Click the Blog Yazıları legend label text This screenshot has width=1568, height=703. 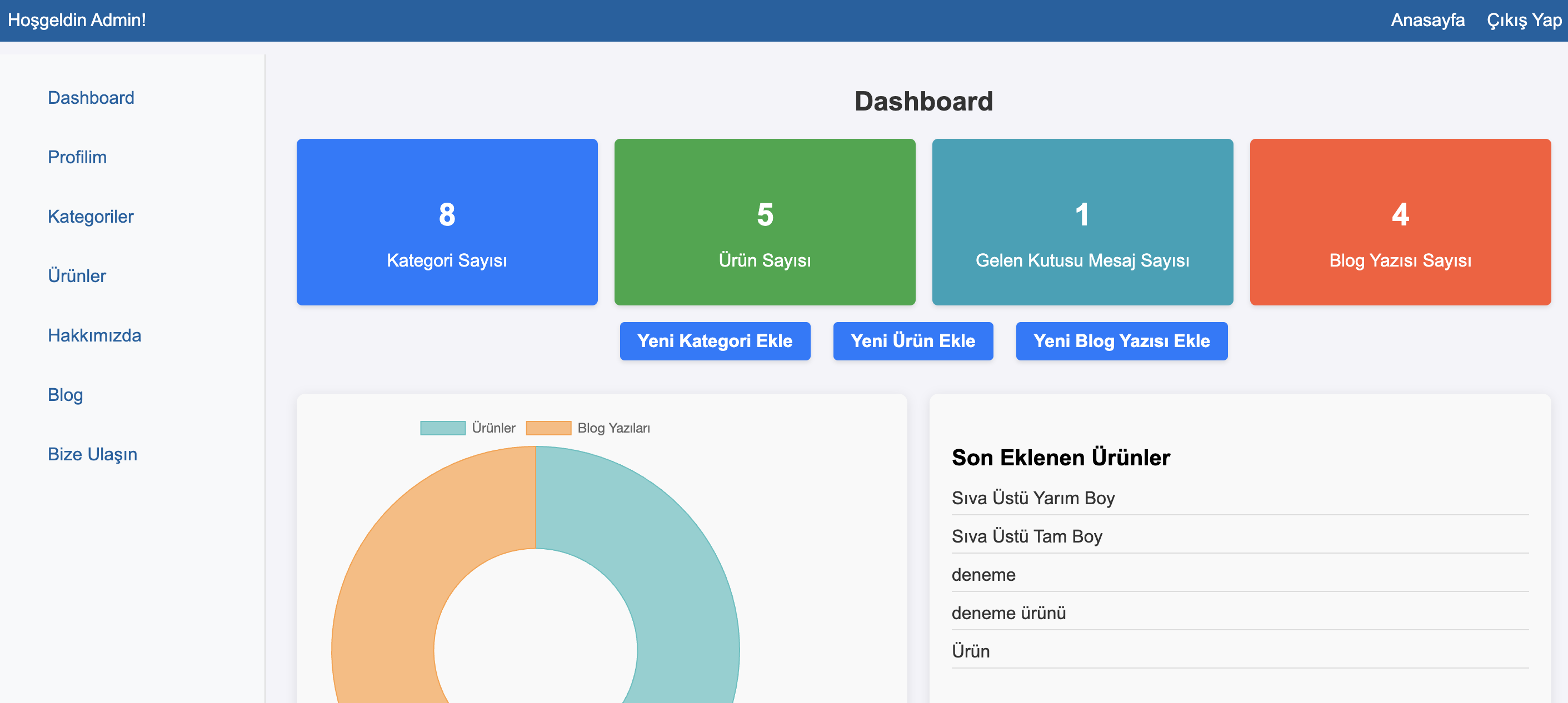click(613, 428)
